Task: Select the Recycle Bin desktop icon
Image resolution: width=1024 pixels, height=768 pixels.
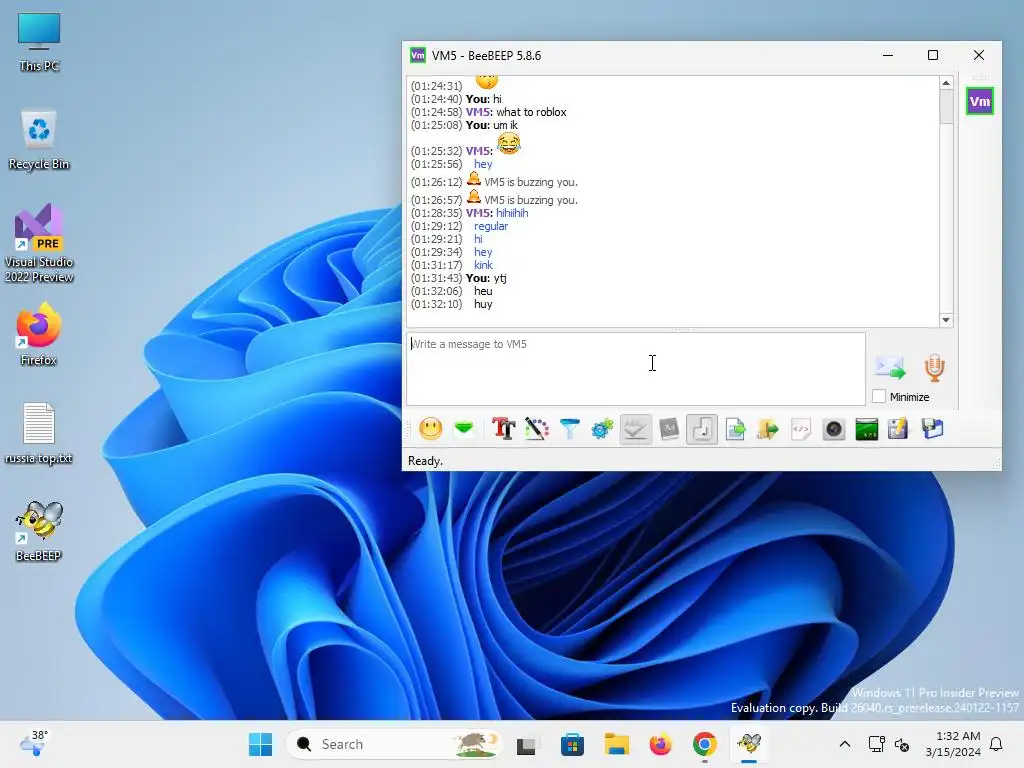Action: (x=39, y=140)
